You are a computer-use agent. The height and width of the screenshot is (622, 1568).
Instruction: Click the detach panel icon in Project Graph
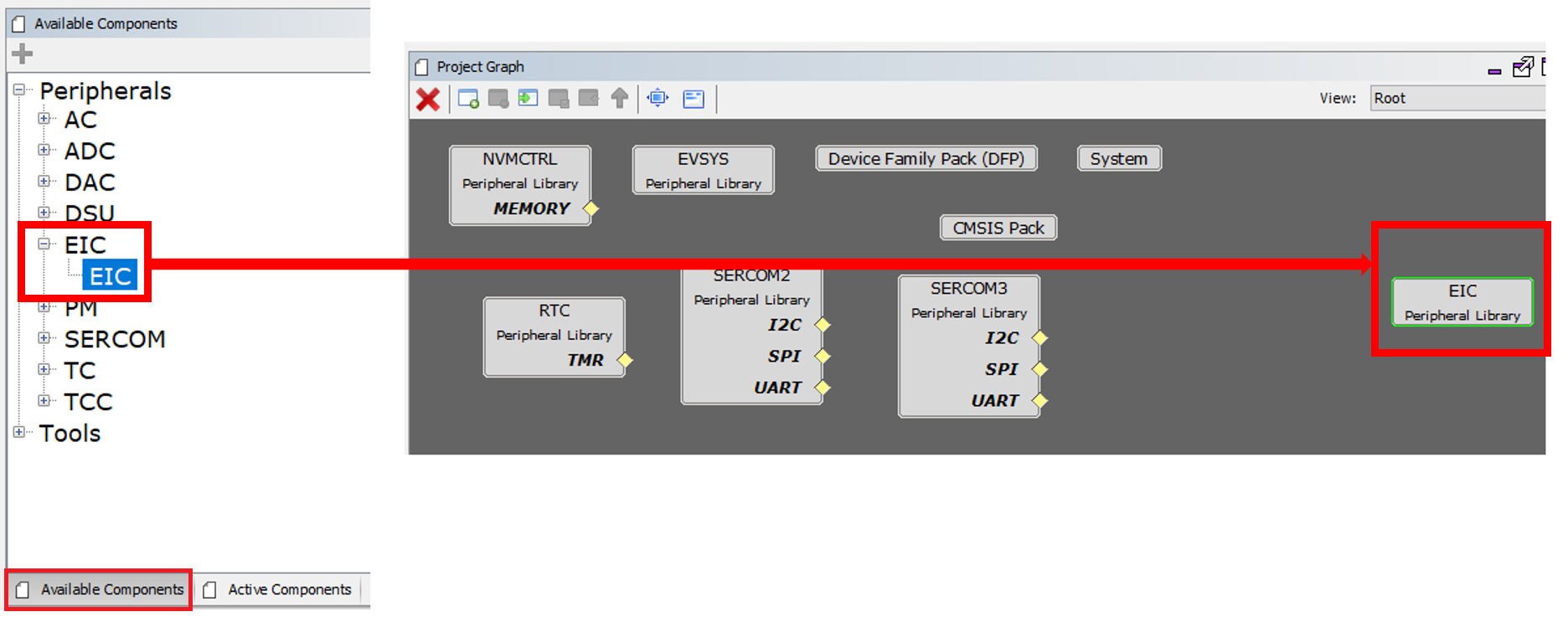[x=1522, y=68]
